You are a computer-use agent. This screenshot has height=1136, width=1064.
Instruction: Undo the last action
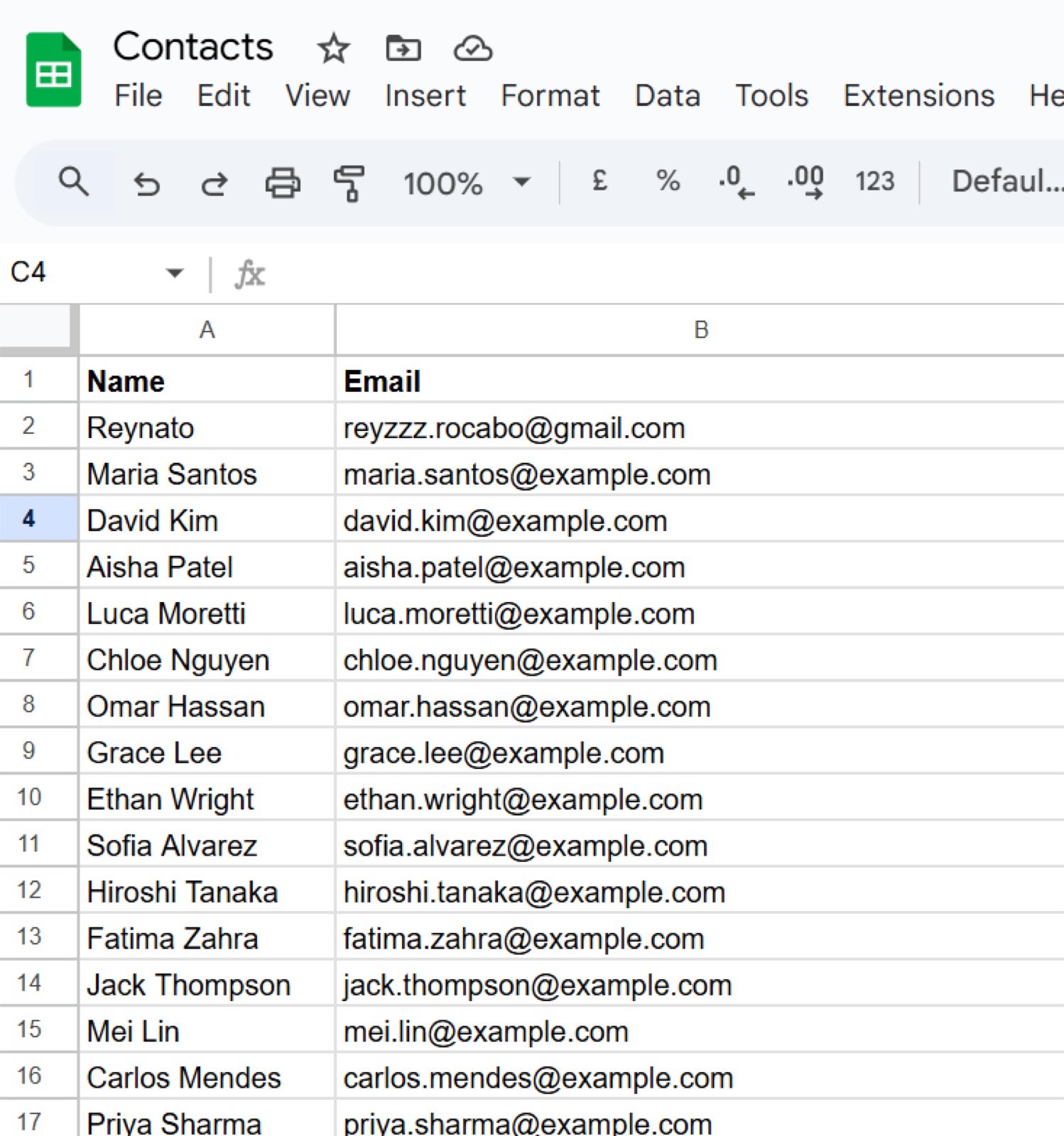pos(146,183)
